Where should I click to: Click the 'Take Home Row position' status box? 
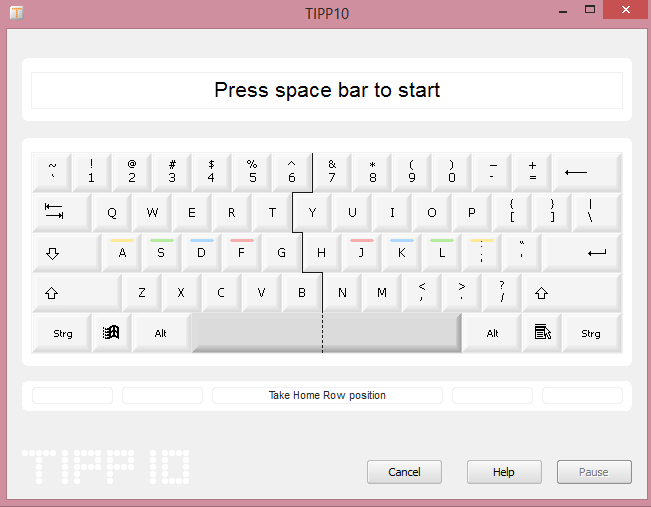(327, 395)
